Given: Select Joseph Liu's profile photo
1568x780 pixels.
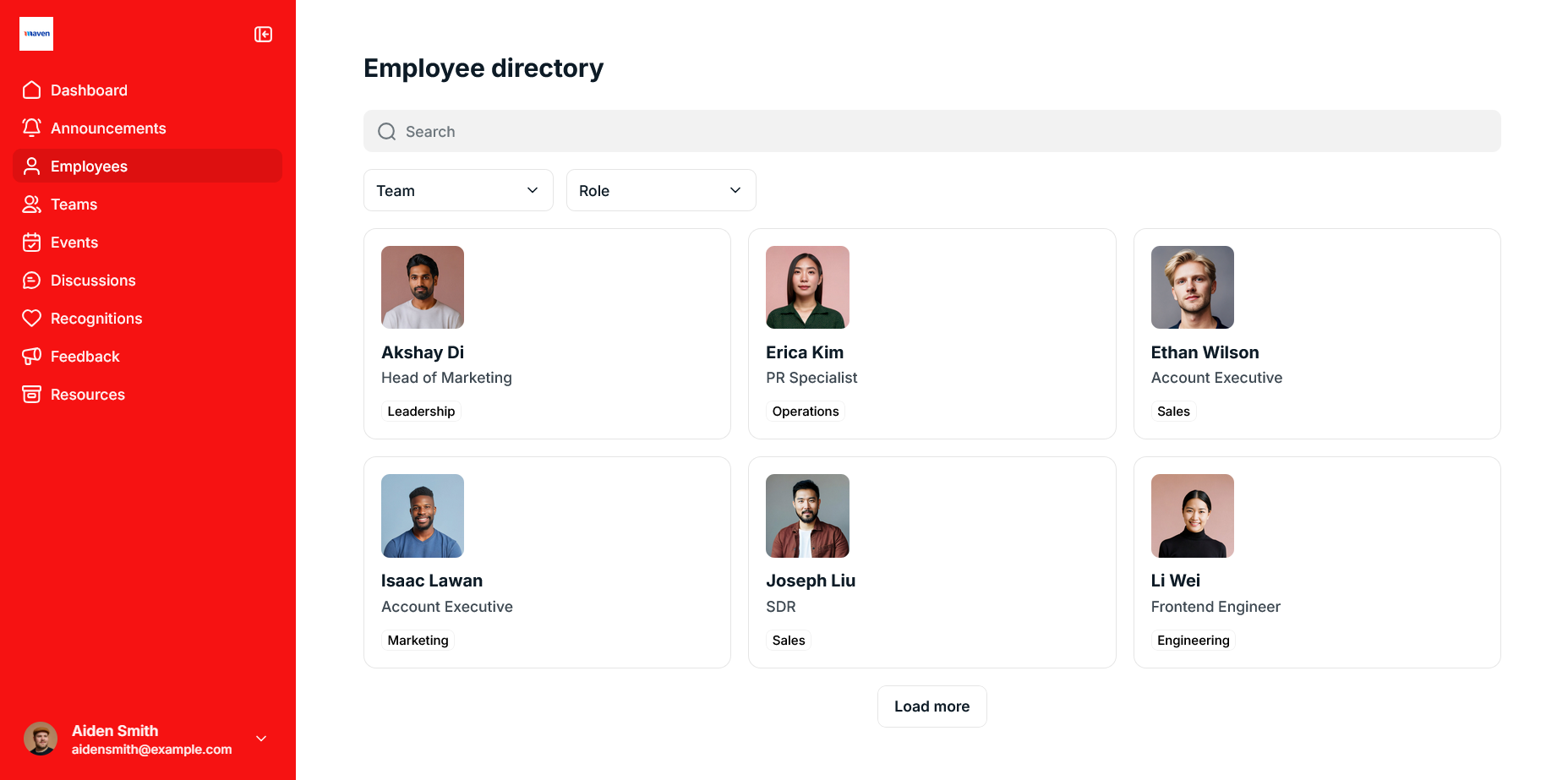Looking at the screenshot, I should point(807,515).
